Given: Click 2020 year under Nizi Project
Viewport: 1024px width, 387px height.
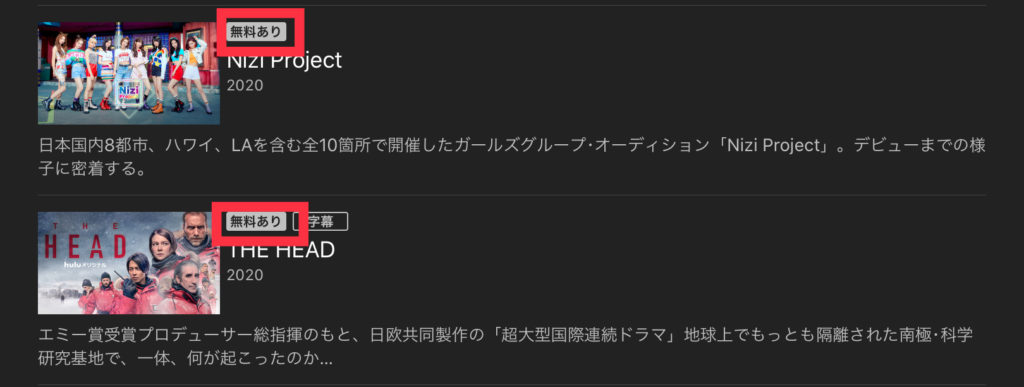Looking at the screenshot, I should pos(245,85).
